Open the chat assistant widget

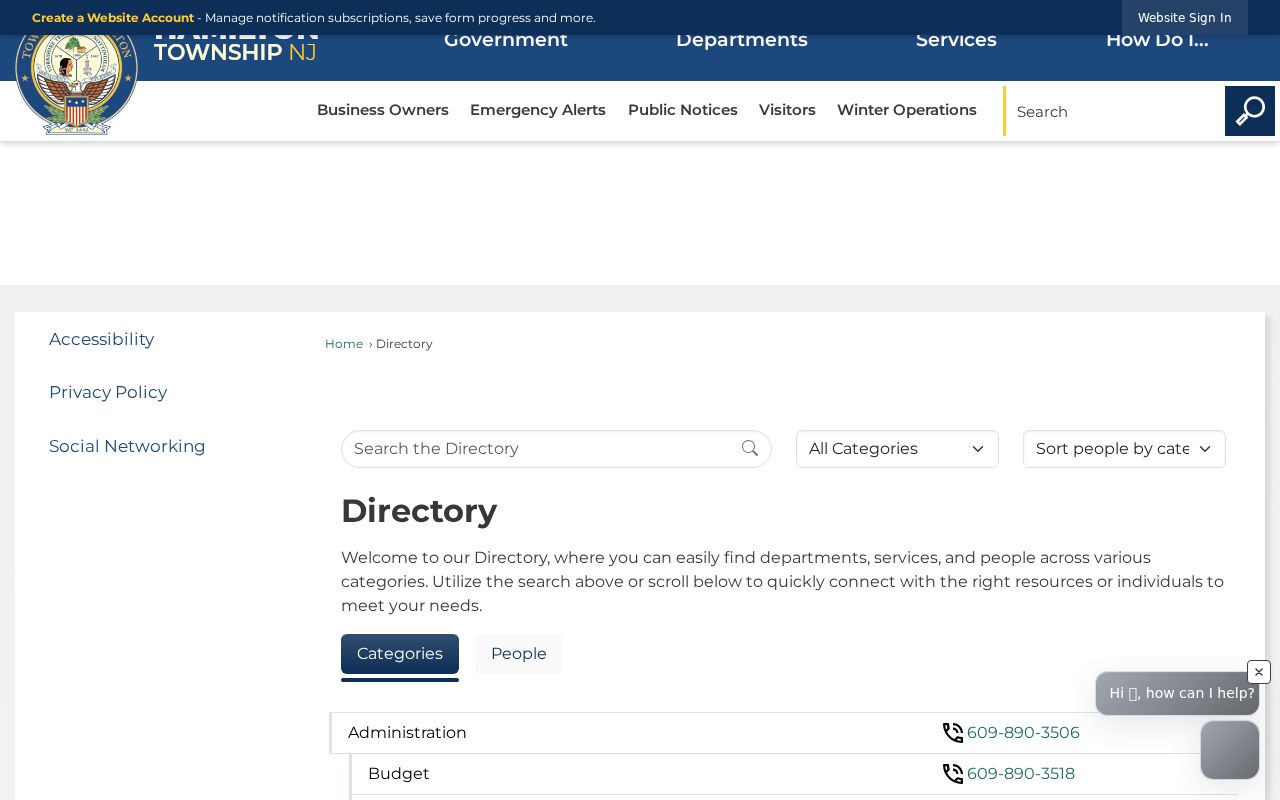coord(1230,750)
